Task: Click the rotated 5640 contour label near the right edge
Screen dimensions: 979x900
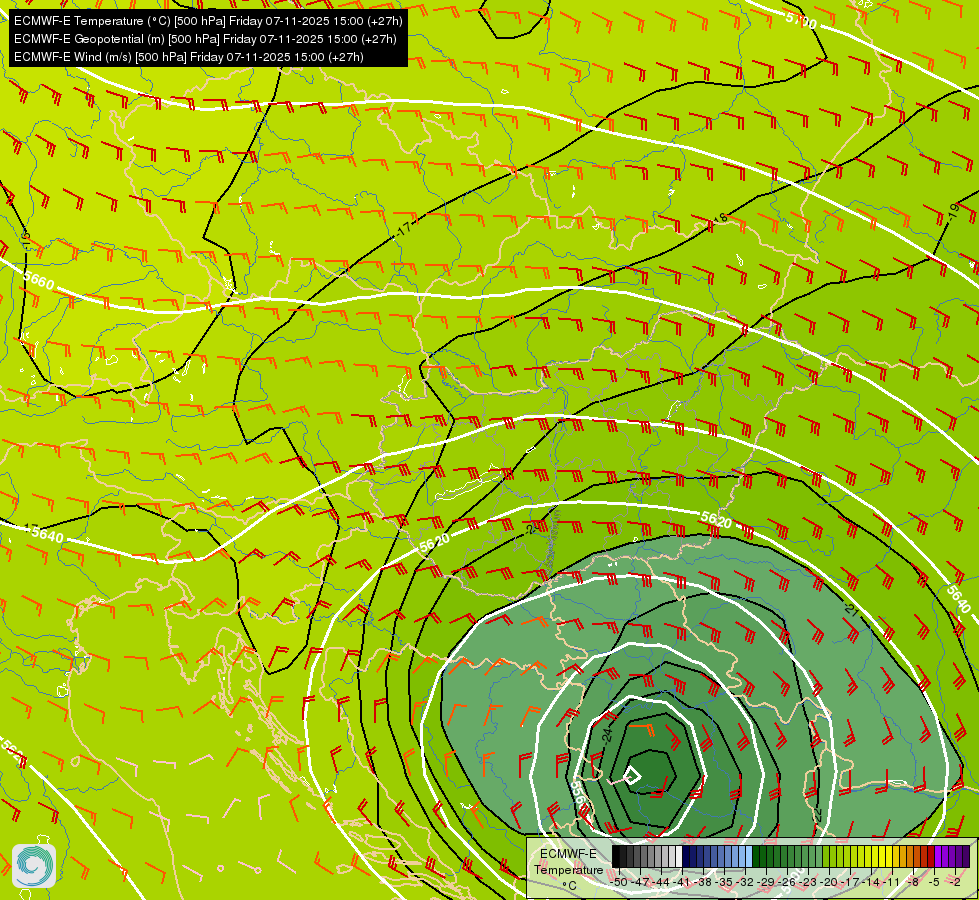Action: point(958,599)
